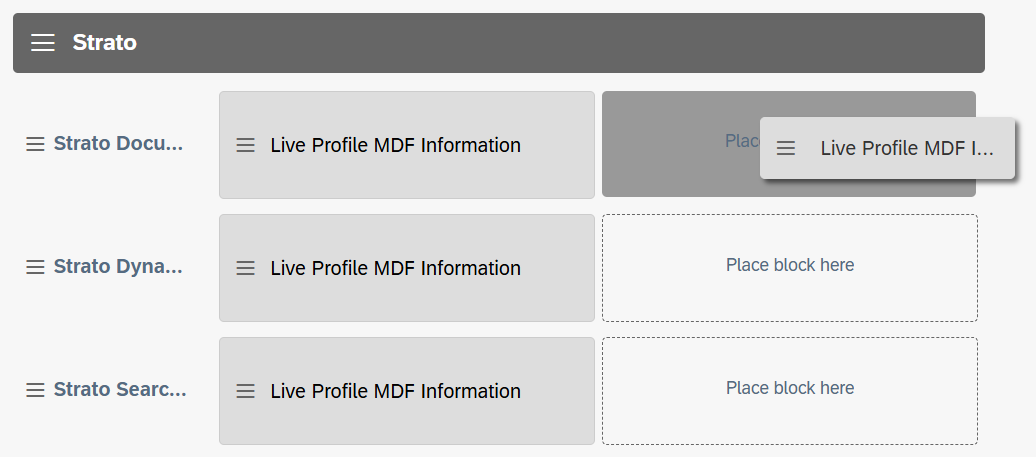Click Place block here in Strato Searc... row
Image resolution: width=1036 pixels, height=457 pixels.
pyautogui.click(x=790, y=389)
